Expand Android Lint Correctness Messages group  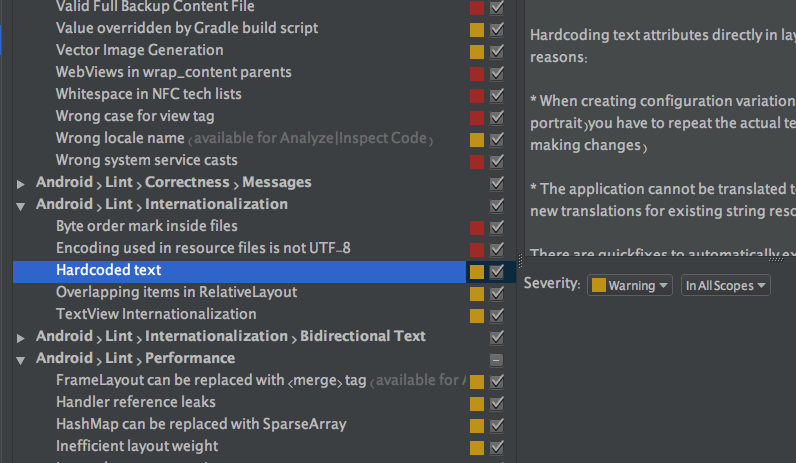(x=21, y=183)
